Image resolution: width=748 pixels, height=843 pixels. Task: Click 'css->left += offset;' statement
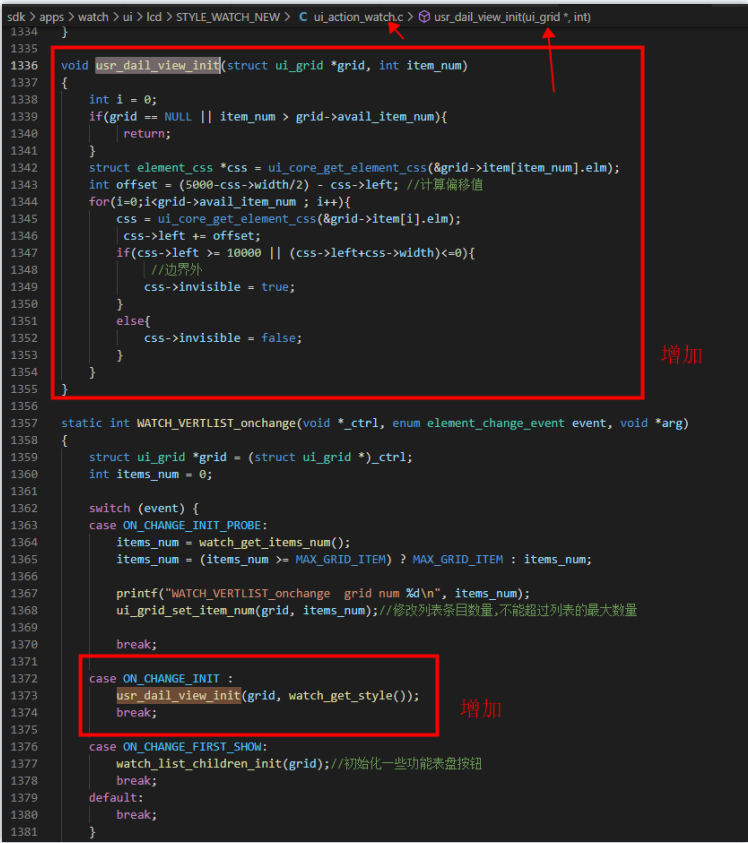point(191,236)
